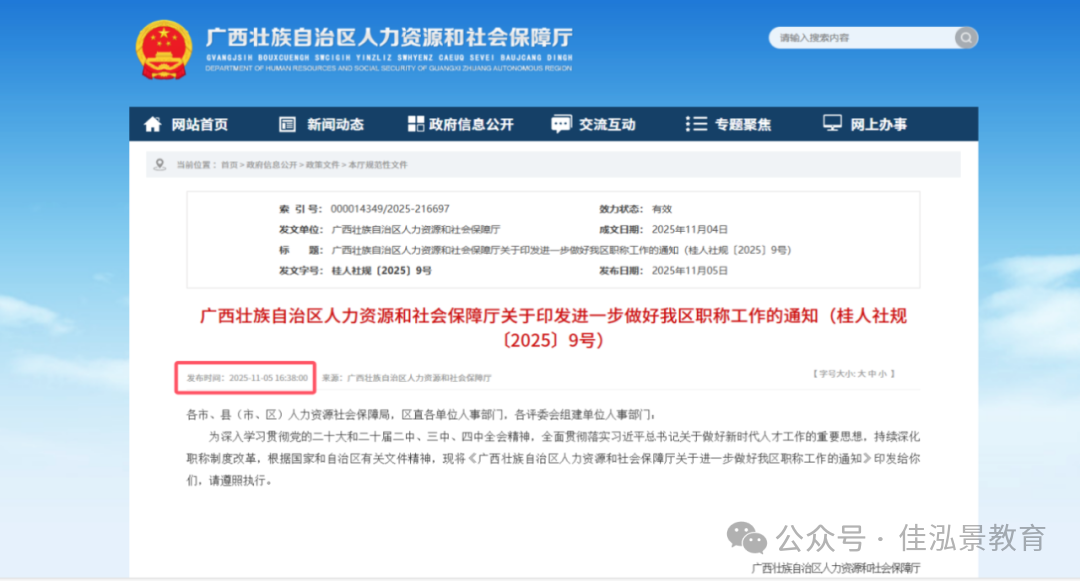Screen dimensions: 1080x581
Task: Click 政策文件 breadcrumb link
Action: [321, 165]
